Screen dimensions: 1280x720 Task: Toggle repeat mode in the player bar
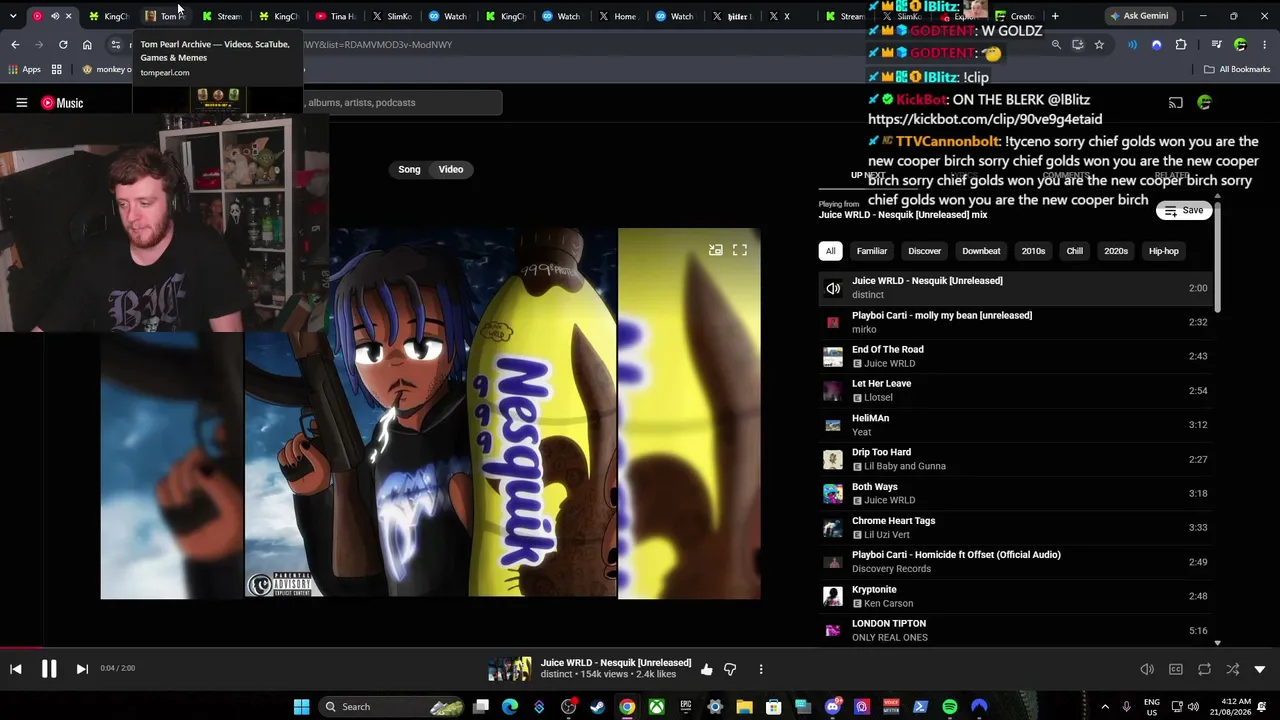pyautogui.click(x=1204, y=669)
